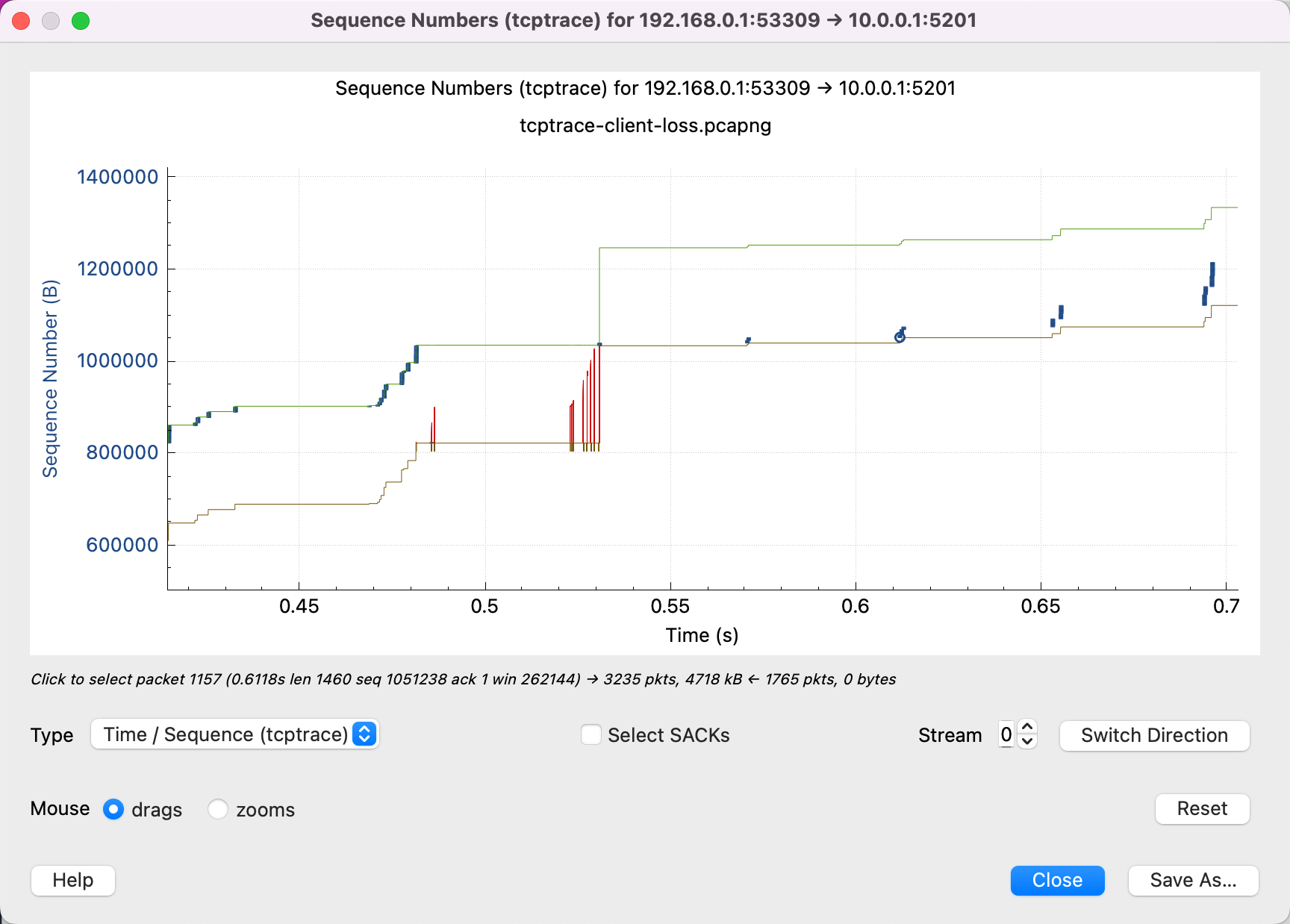Viewport: 1290px width, 924px height.
Task: Click Save As to export graph
Action: [1193, 881]
